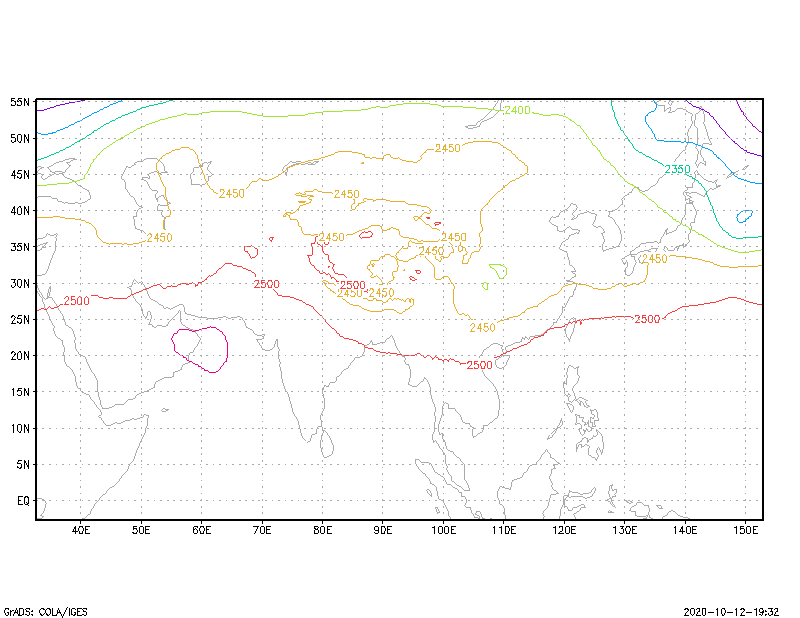
Task: Click the 2500 label in the Pacific near 135E
Action: pos(647,319)
